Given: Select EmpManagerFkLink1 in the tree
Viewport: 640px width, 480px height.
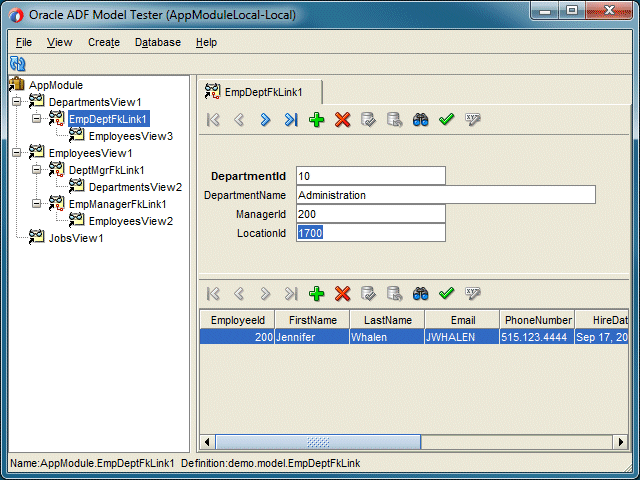Looking at the screenshot, I should pyautogui.click(x=118, y=204).
